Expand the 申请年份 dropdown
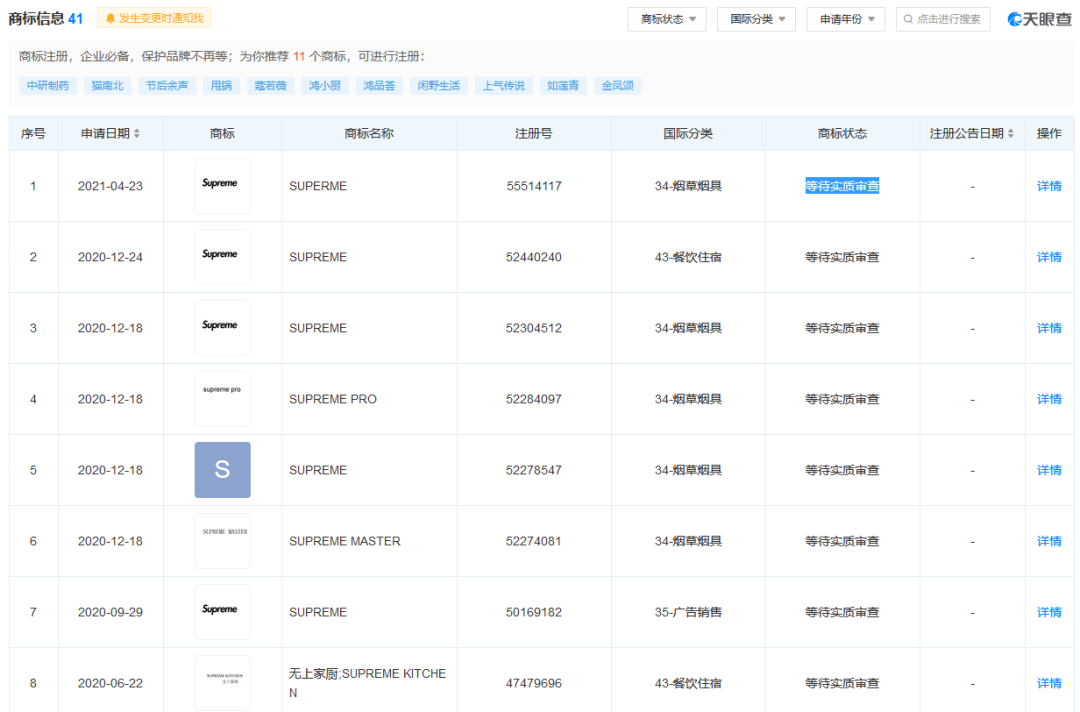This screenshot has height=712, width=1080. 845,18
